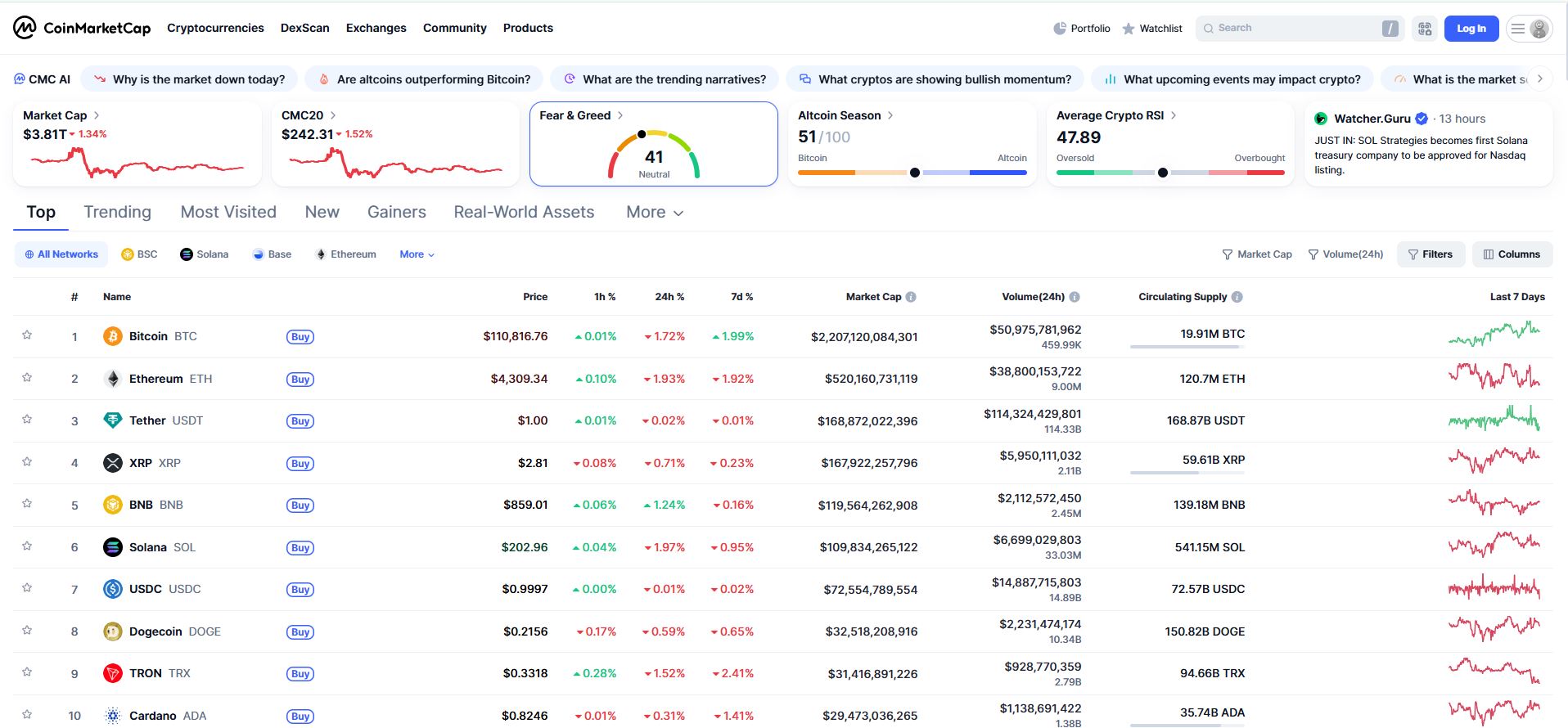Click Buy button for Solana
This screenshot has width=1568, height=728.
click(300, 548)
